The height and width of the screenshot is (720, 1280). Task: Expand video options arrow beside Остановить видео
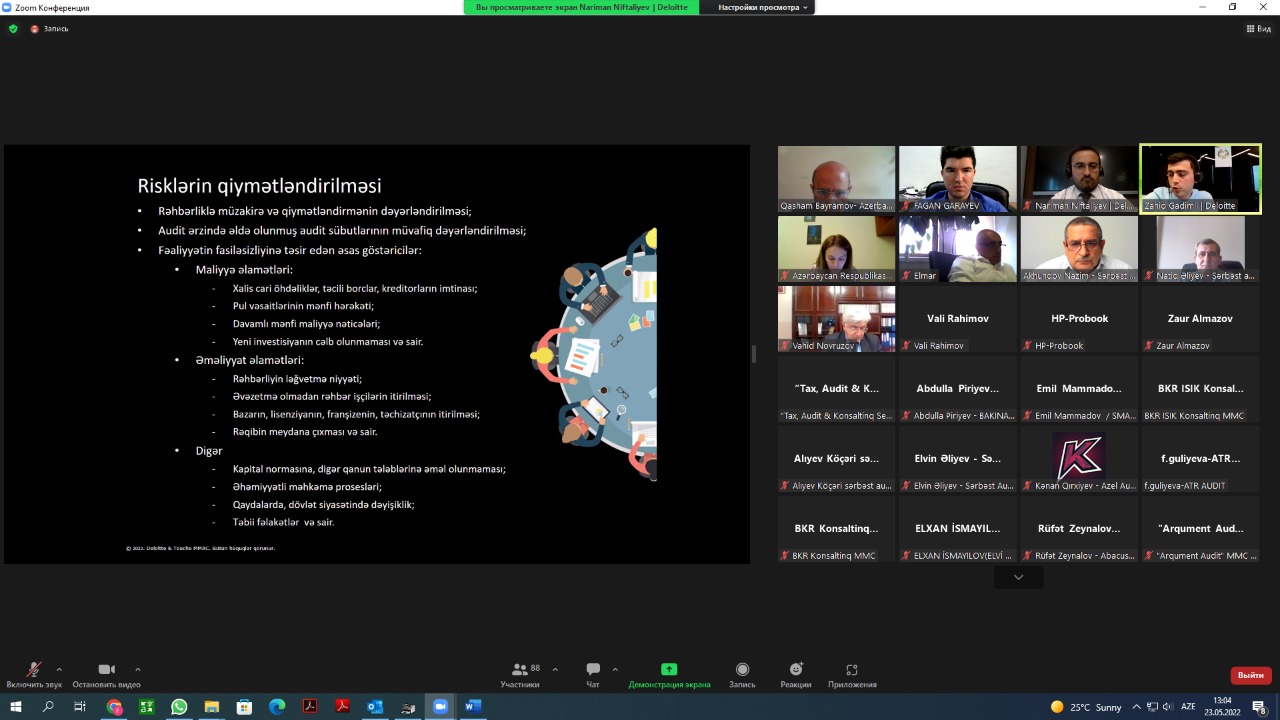(137, 669)
